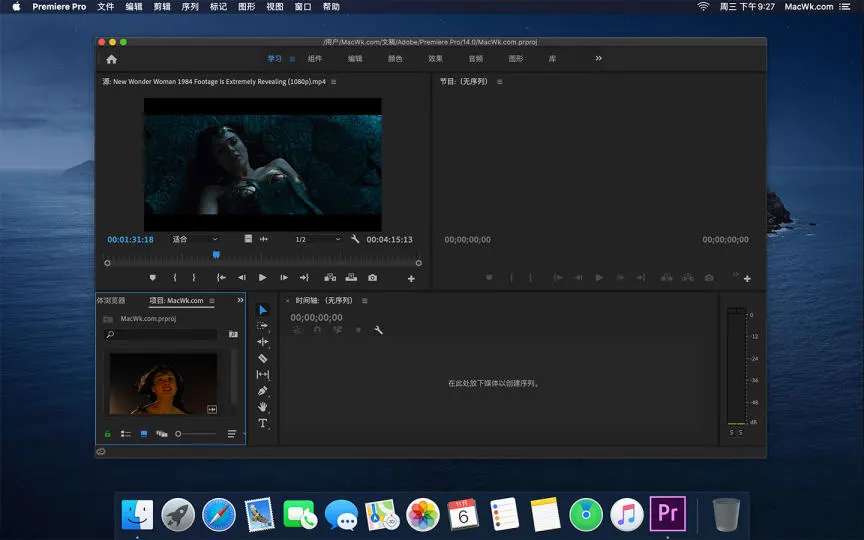Click the Home icon in the workspace bar

pyautogui.click(x=111, y=59)
